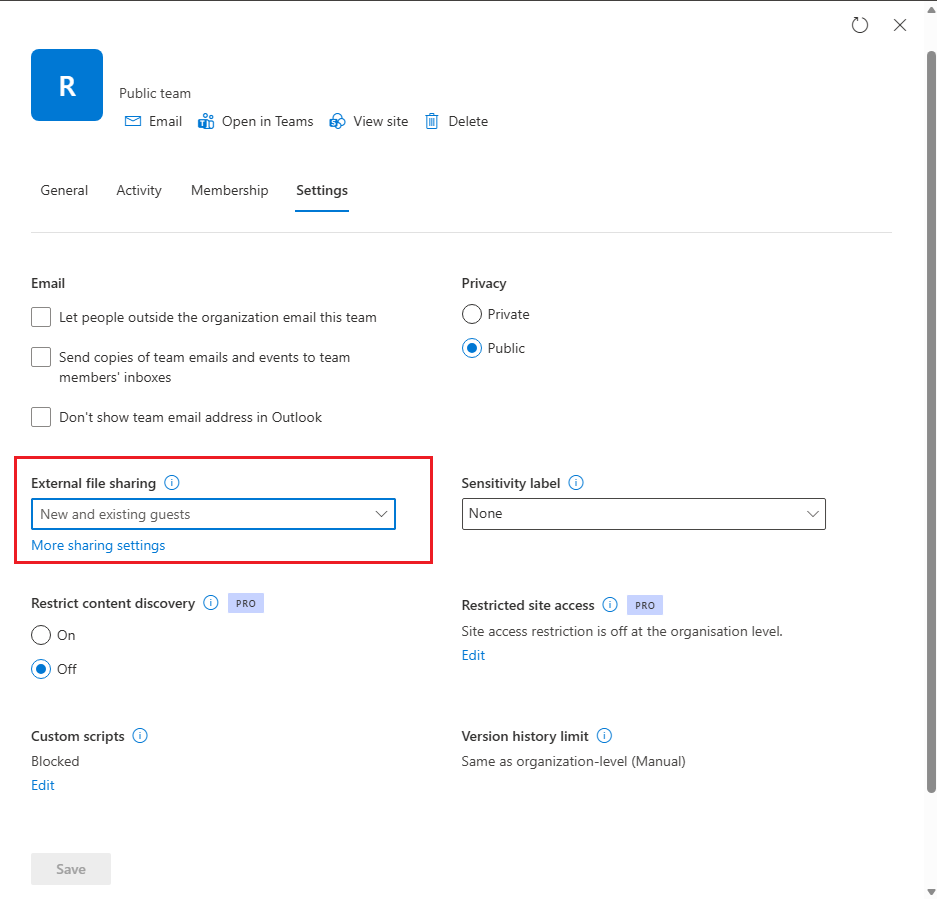Open the External file sharing dropdown
The image size is (937, 899).
point(213,514)
